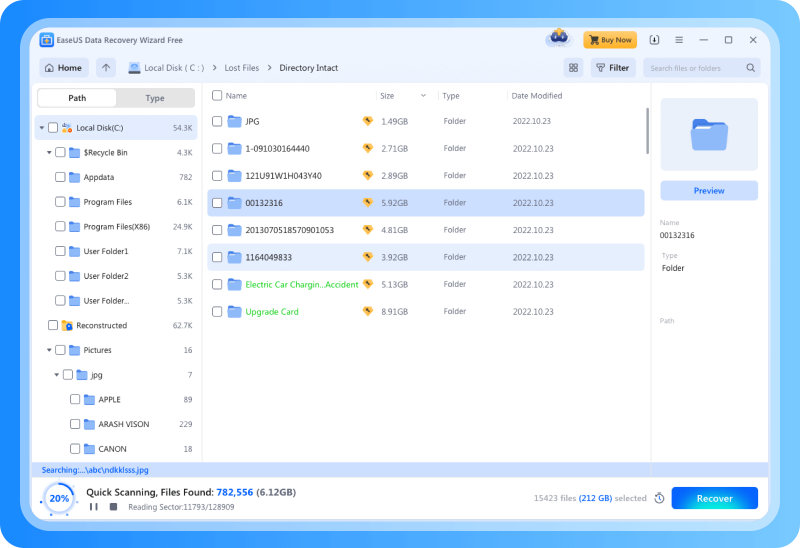The image size is (800, 548).
Task: Check the box for folder 00132316
Action: 217,203
